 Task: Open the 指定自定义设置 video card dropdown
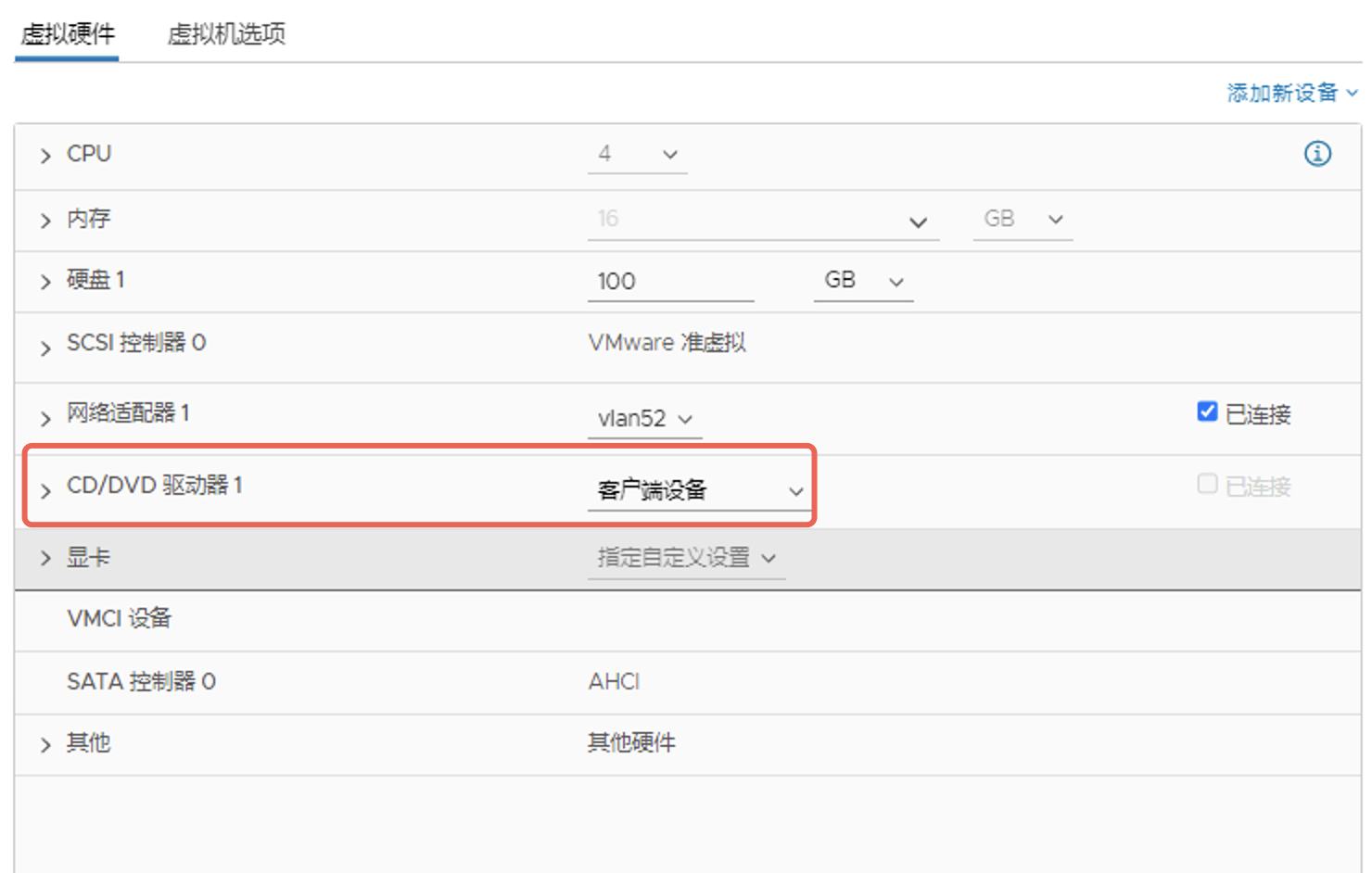(687, 558)
